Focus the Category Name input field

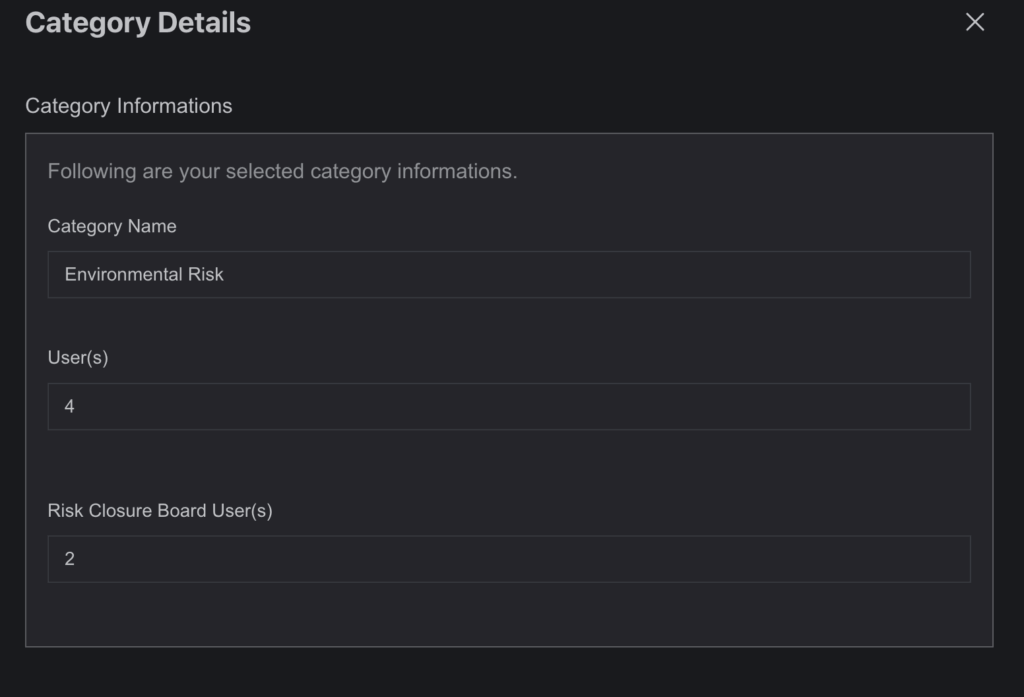(x=509, y=274)
